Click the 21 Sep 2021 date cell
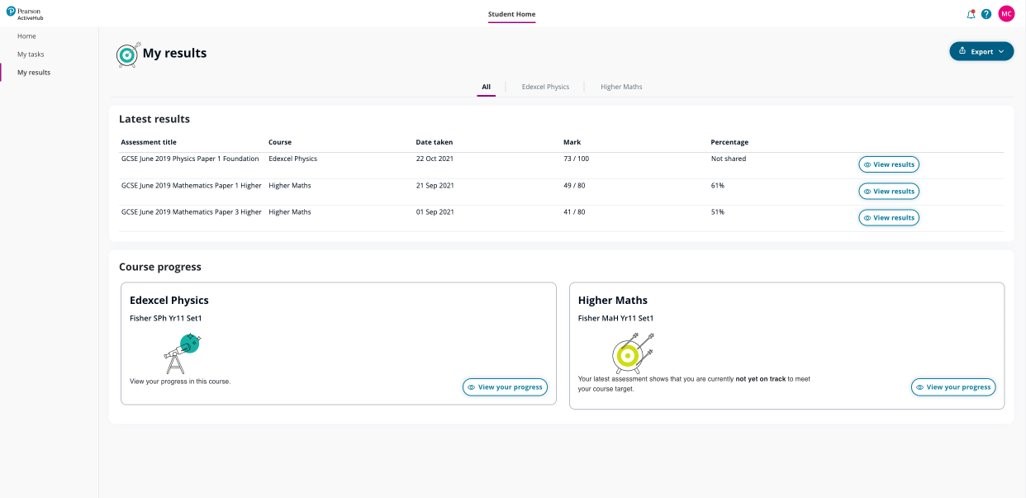 click(x=434, y=186)
